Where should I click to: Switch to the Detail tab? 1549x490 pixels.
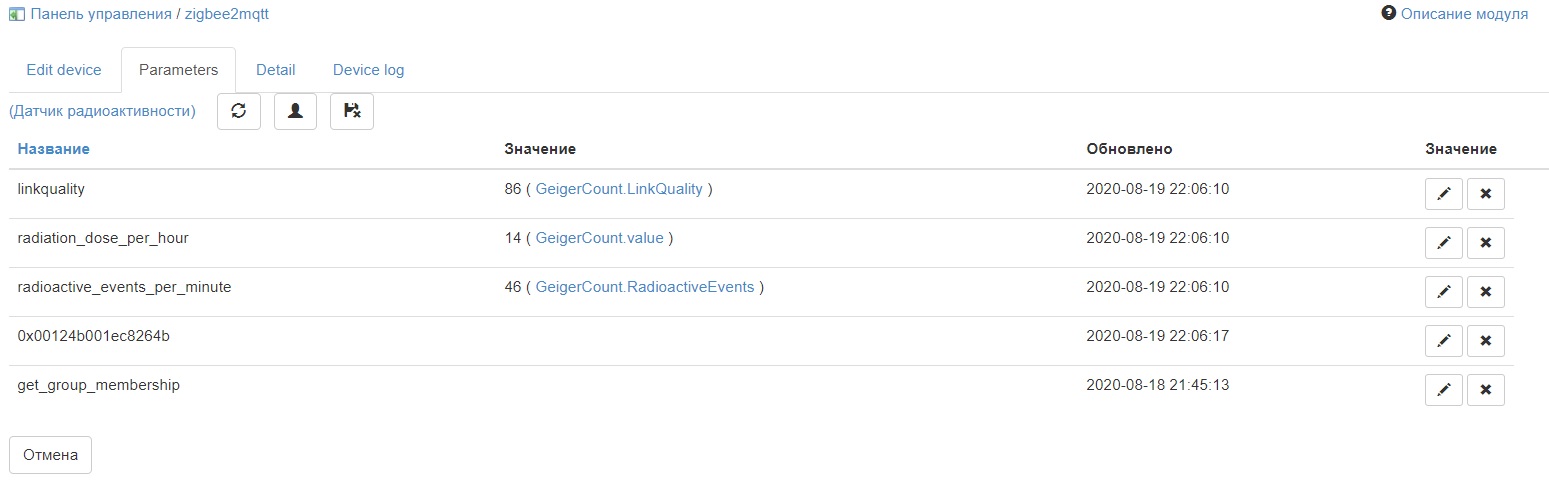(275, 70)
